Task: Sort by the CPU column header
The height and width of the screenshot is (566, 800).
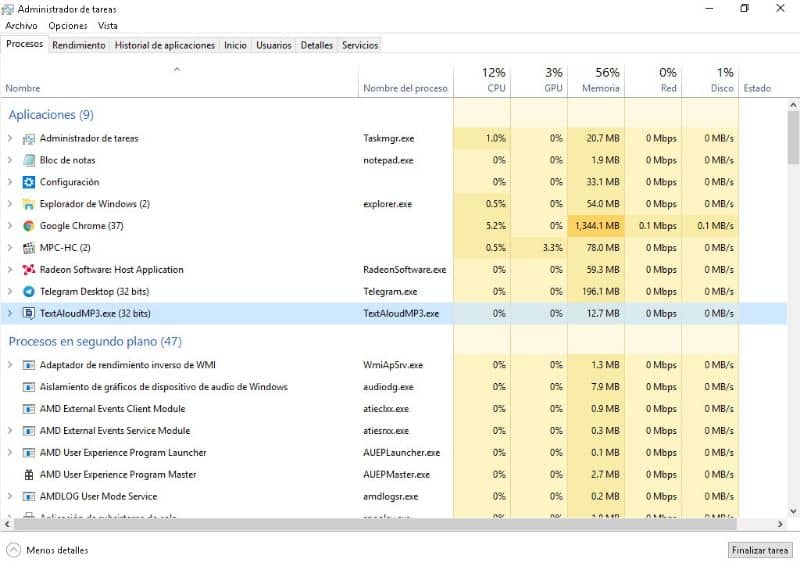Action: tap(494, 80)
